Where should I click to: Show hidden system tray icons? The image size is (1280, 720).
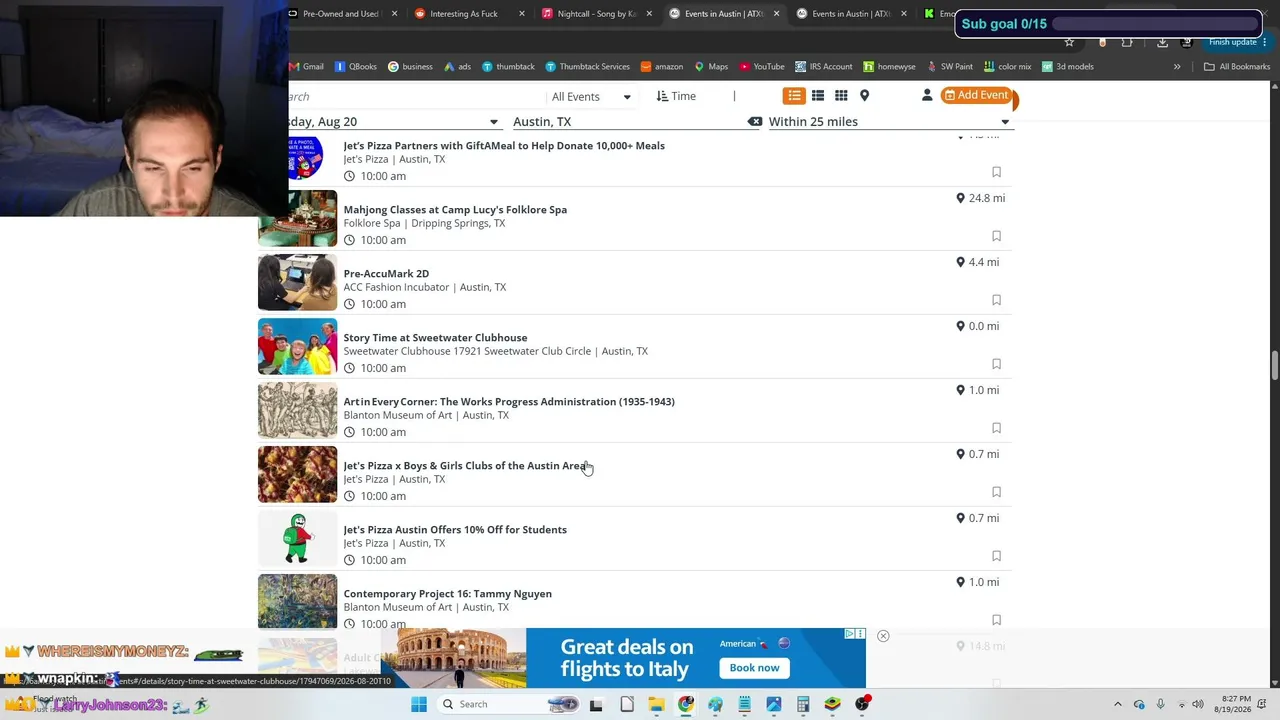(1118, 704)
